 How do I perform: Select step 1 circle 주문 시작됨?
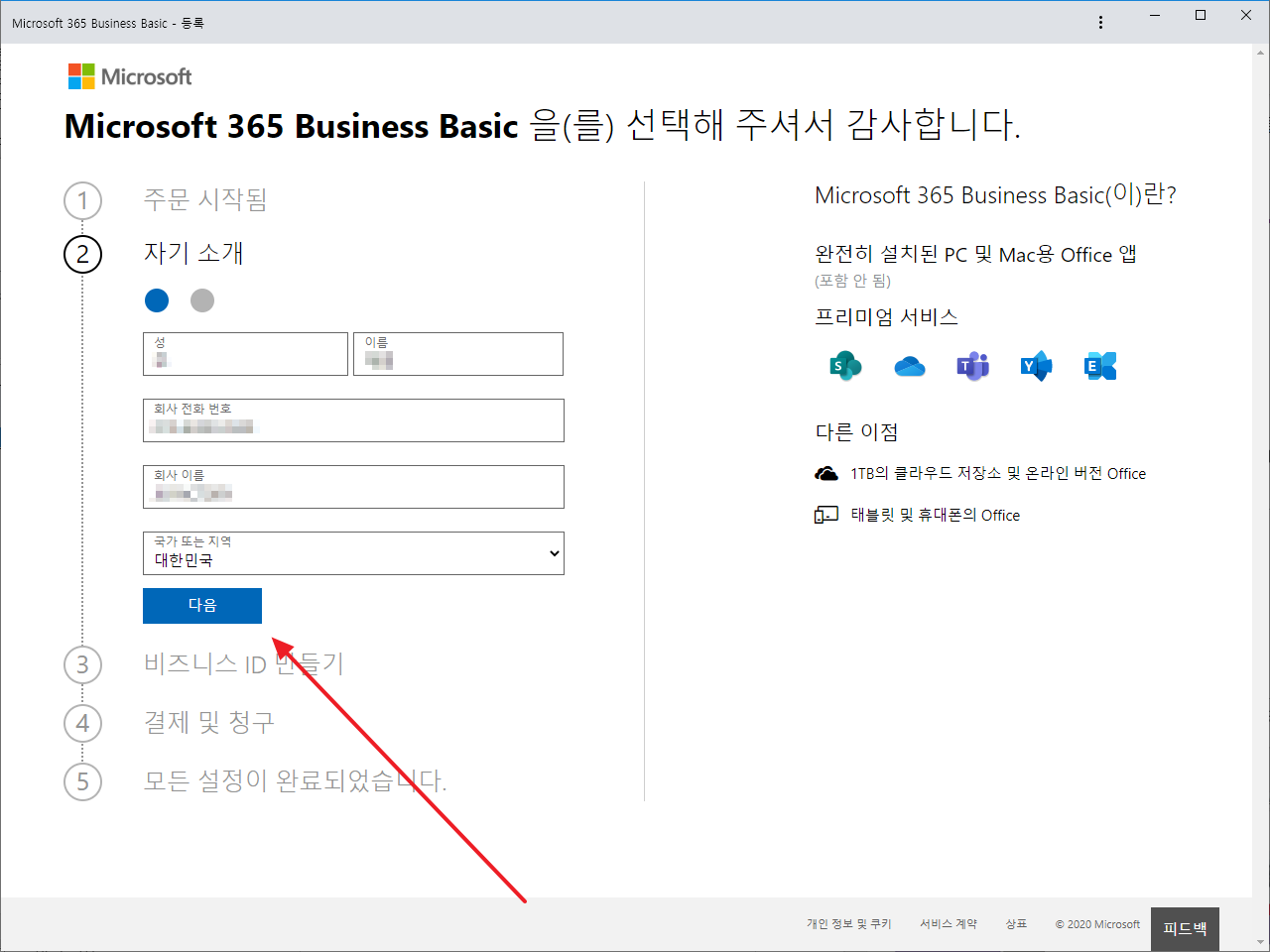(82, 200)
